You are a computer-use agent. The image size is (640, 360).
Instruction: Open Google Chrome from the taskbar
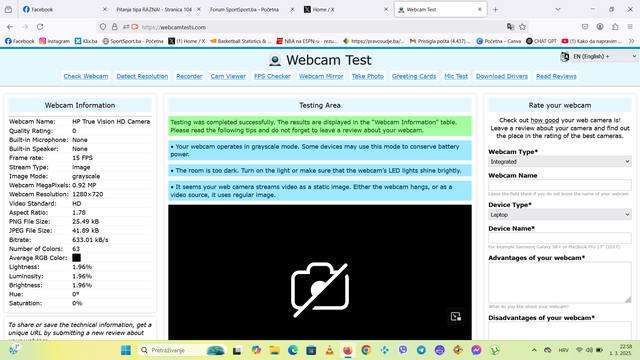[x=366, y=350]
